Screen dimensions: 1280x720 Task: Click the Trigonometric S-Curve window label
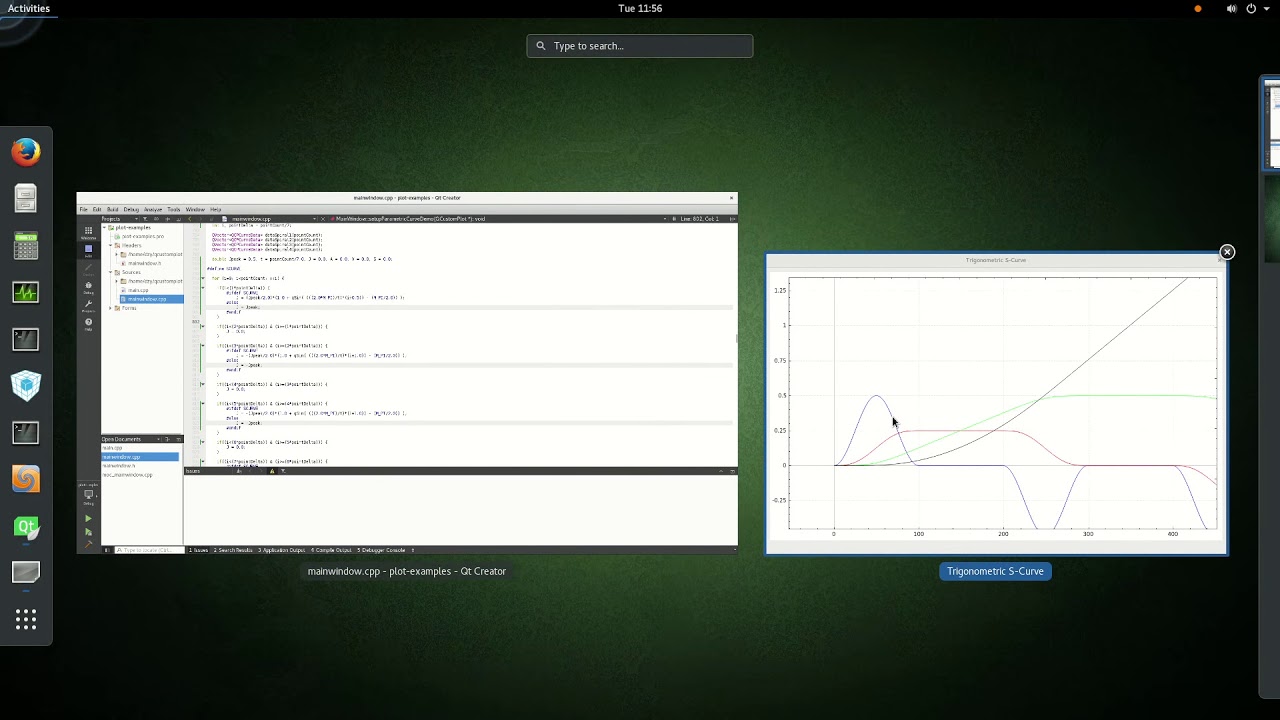[995, 571]
